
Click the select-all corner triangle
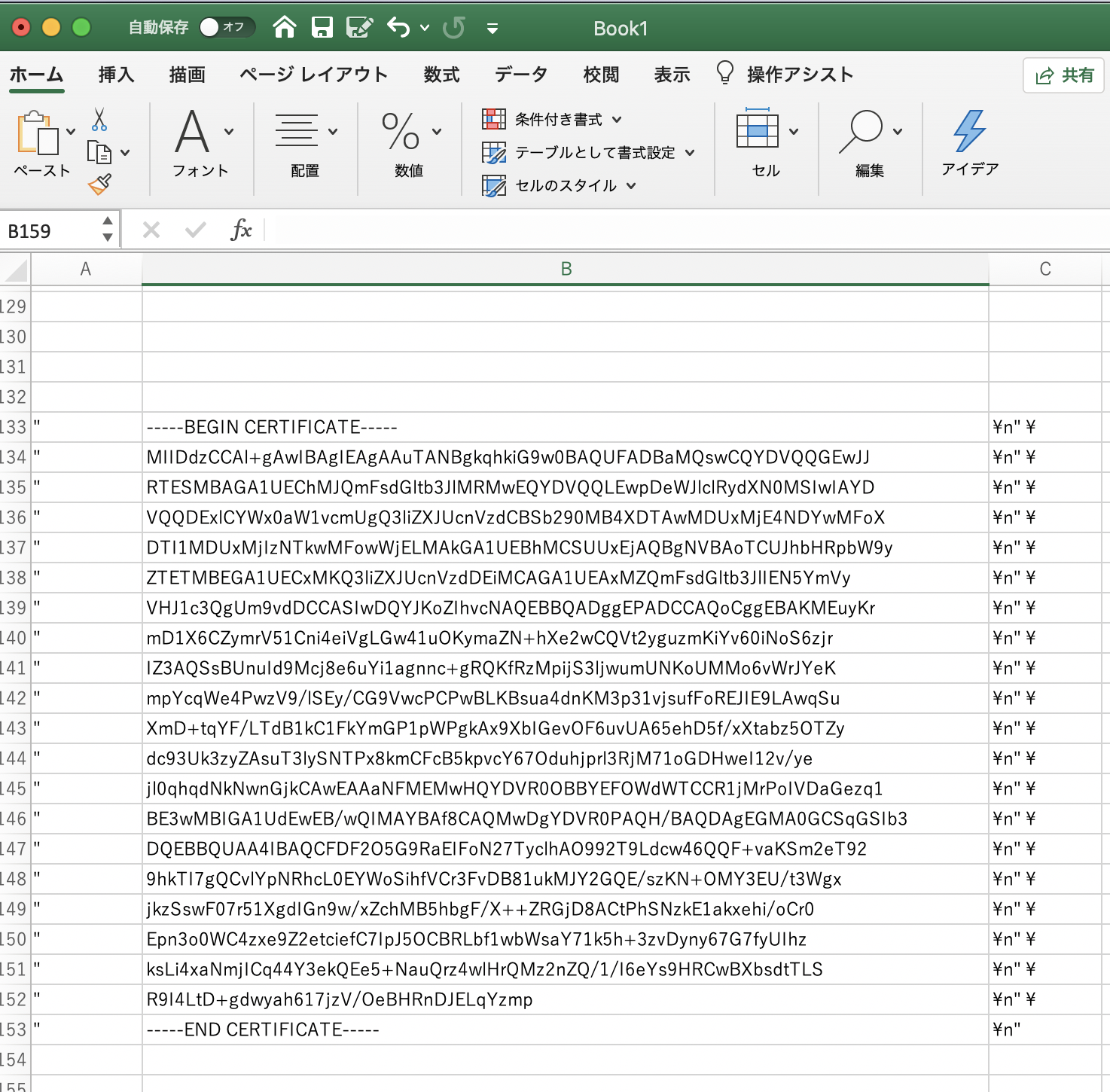coord(15,270)
